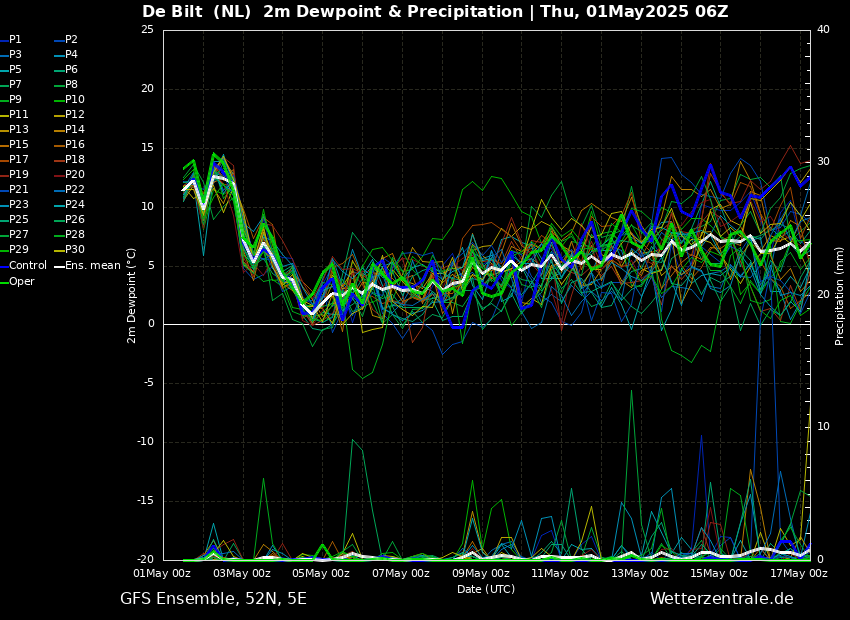The height and width of the screenshot is (620, 850).
Task: Click the P15 legend entry
Action: [x=14, y=145]
